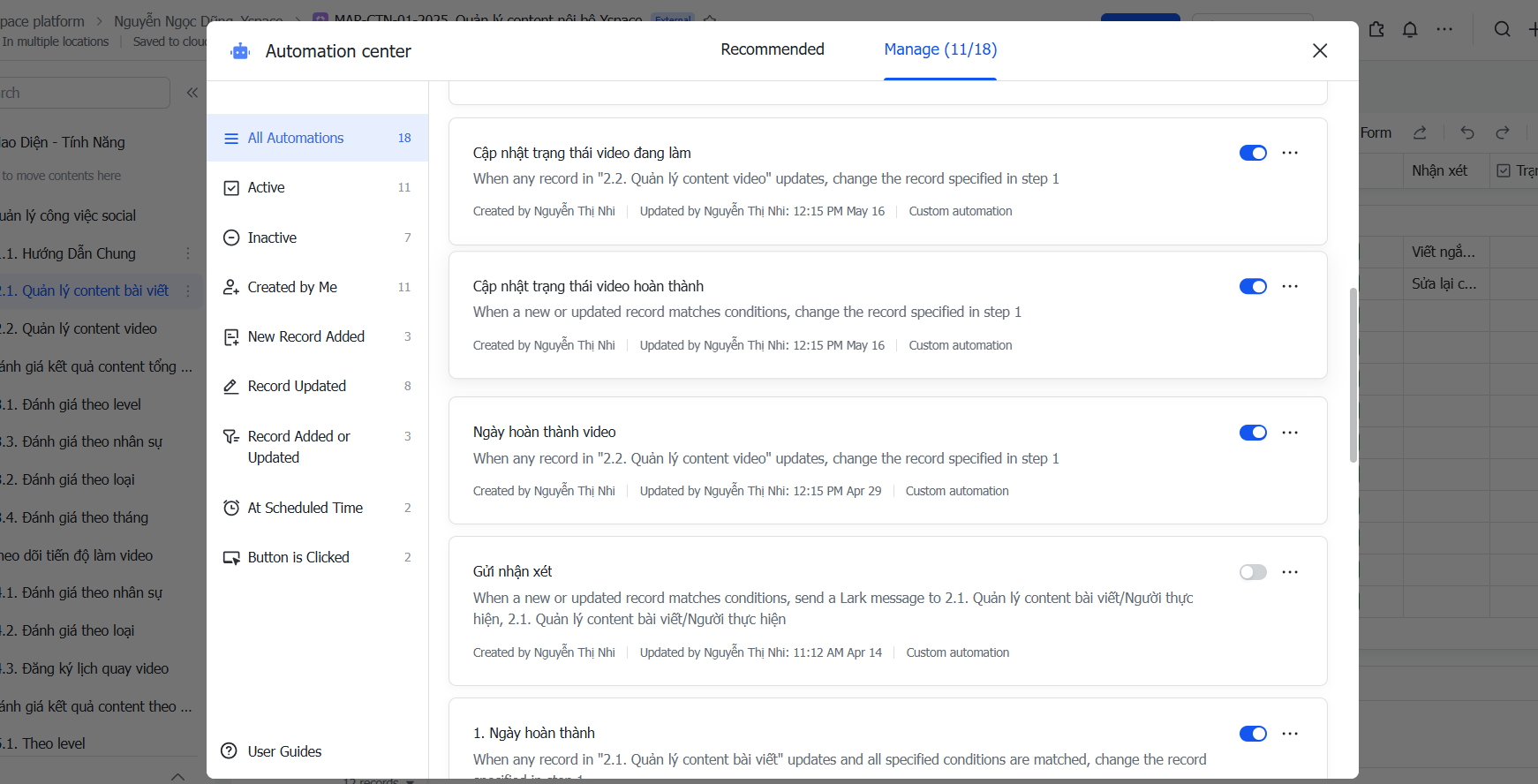Click the notification bell icon in background

[1410, 29]
